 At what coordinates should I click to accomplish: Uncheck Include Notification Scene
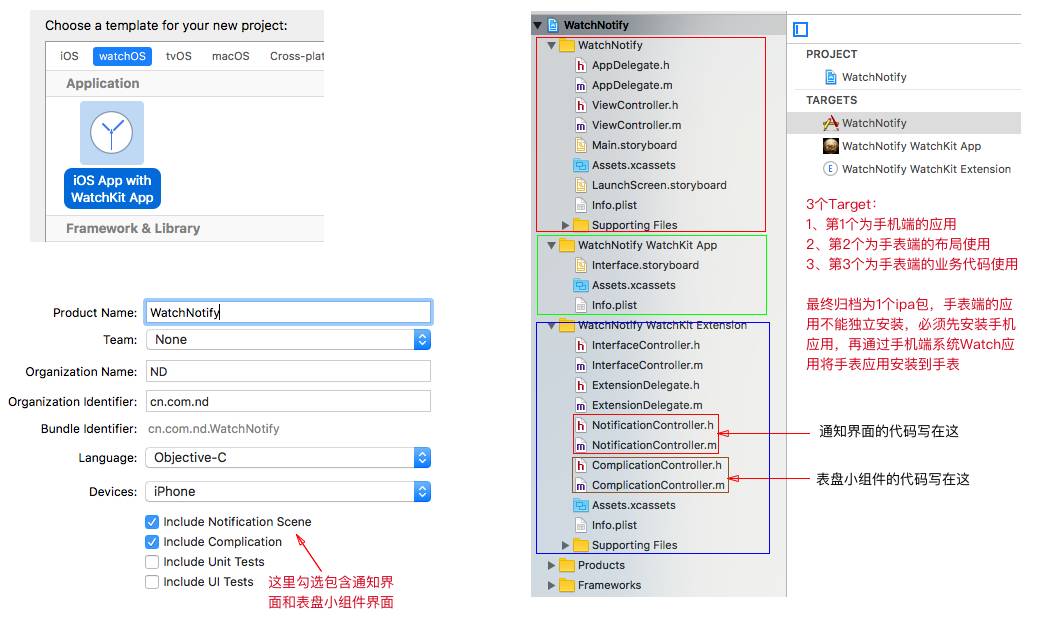click(x=152, y=522)
